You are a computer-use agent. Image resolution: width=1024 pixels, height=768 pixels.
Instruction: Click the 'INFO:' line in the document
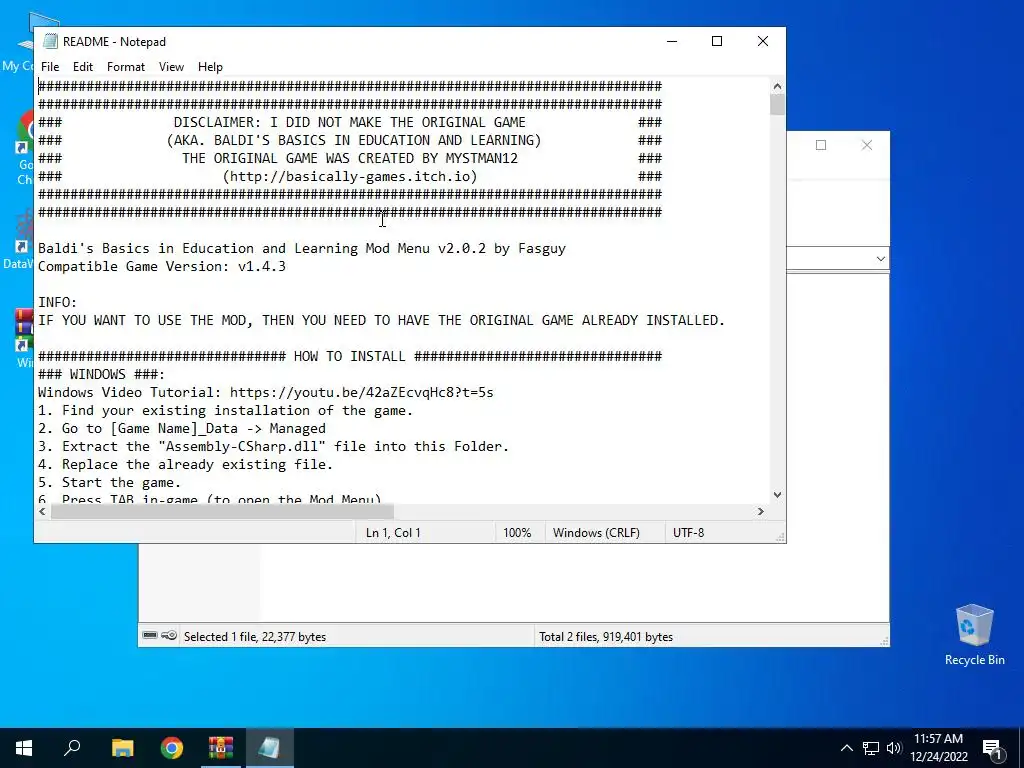tap(57, 302)
